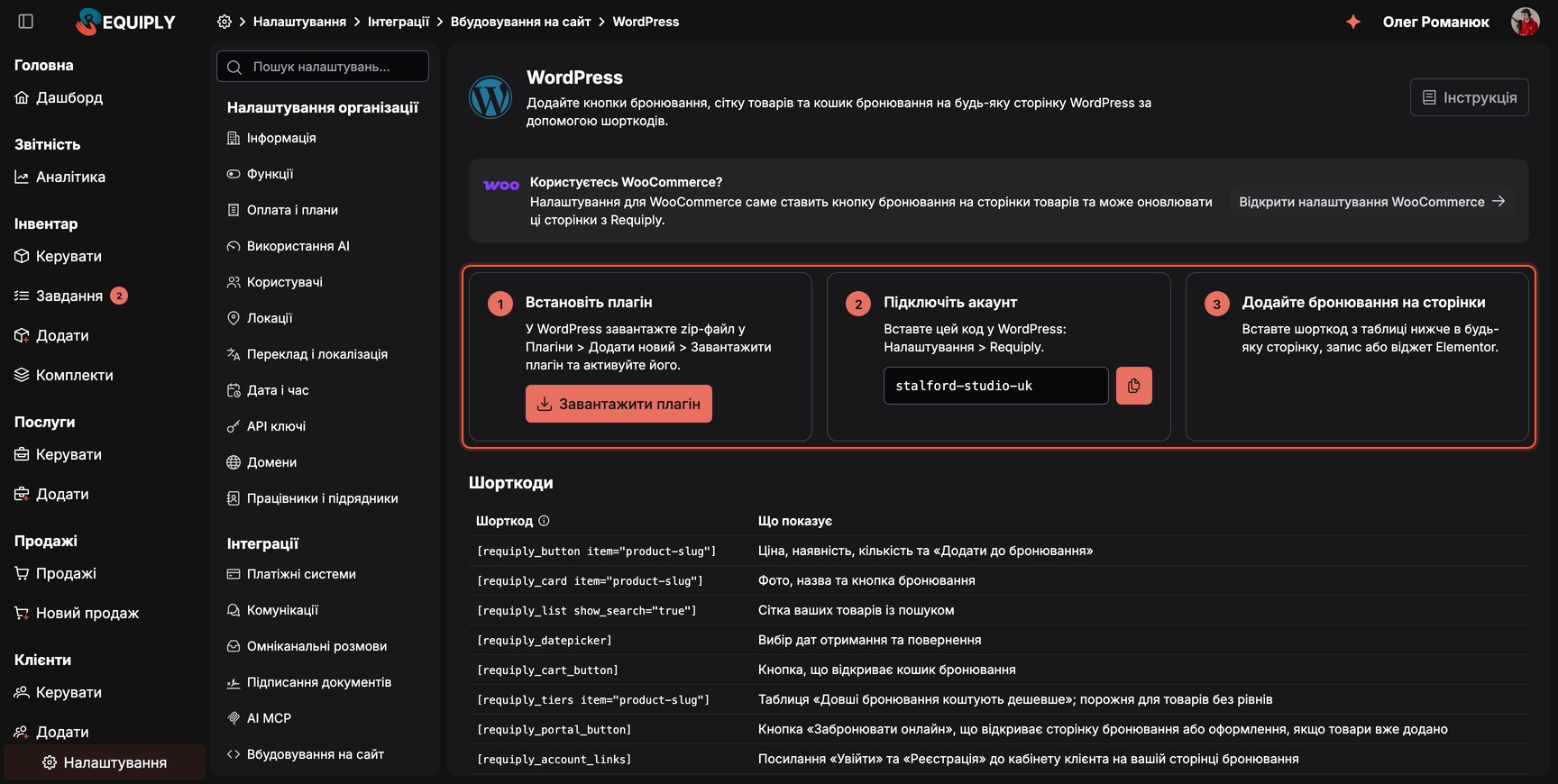
Task: Open Використання AI settings
Action: [x=289, y=246]
